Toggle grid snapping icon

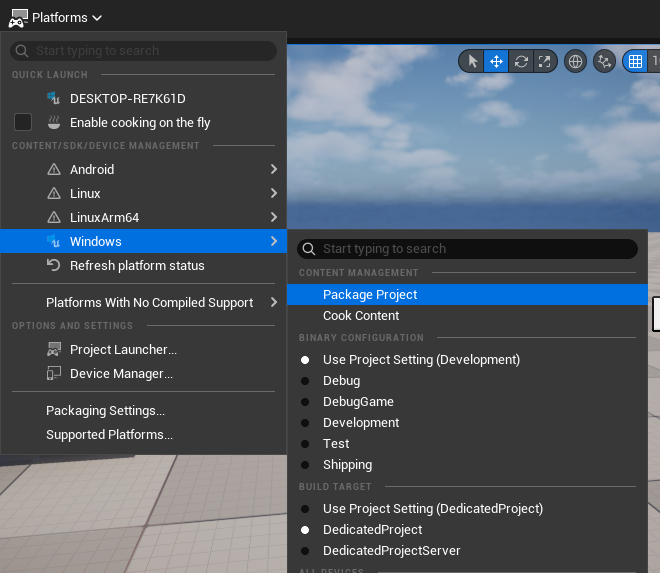[635, 61]
